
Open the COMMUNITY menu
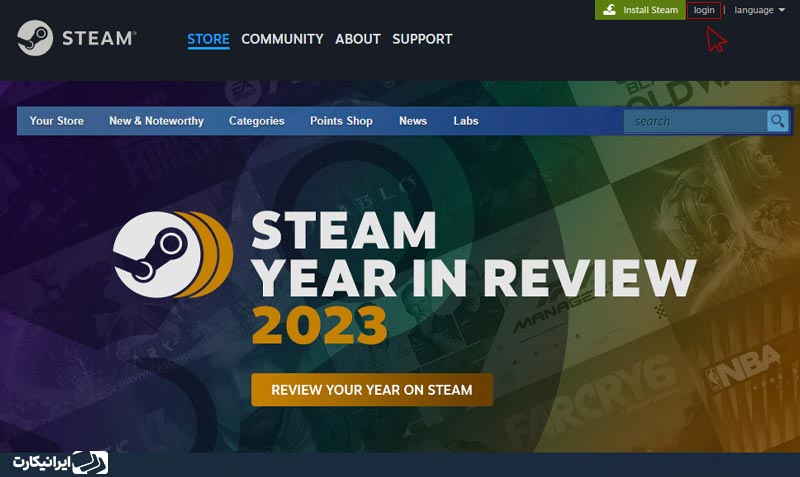282,39
